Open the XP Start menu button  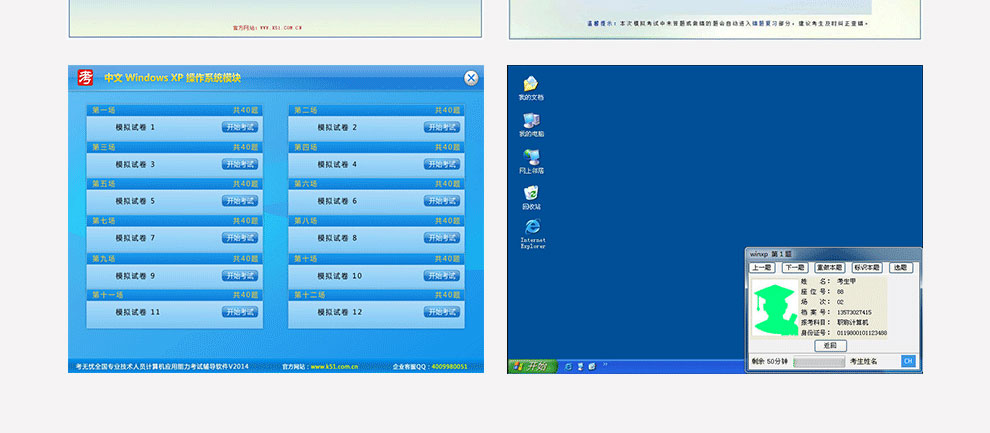coord(532,366)
